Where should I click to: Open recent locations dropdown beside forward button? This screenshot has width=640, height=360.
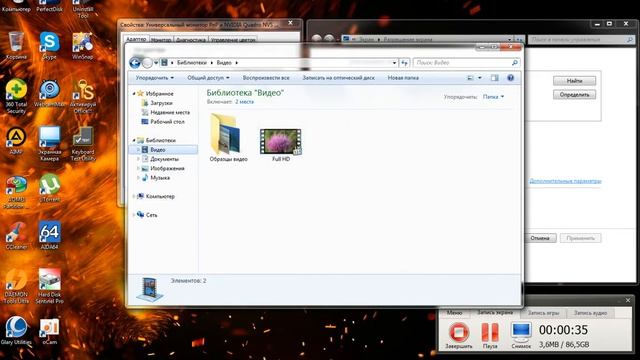click(156, 62)
